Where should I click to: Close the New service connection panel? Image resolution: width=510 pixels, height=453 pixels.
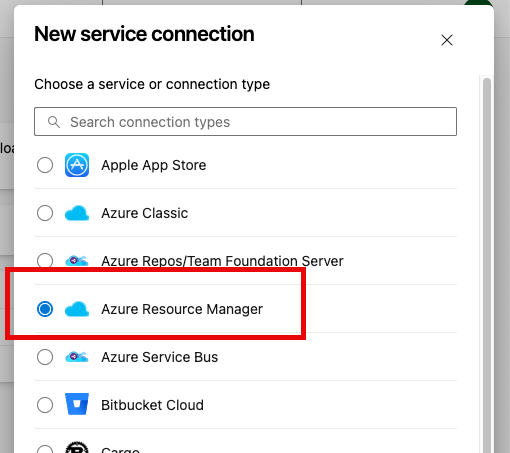(447, 40)
